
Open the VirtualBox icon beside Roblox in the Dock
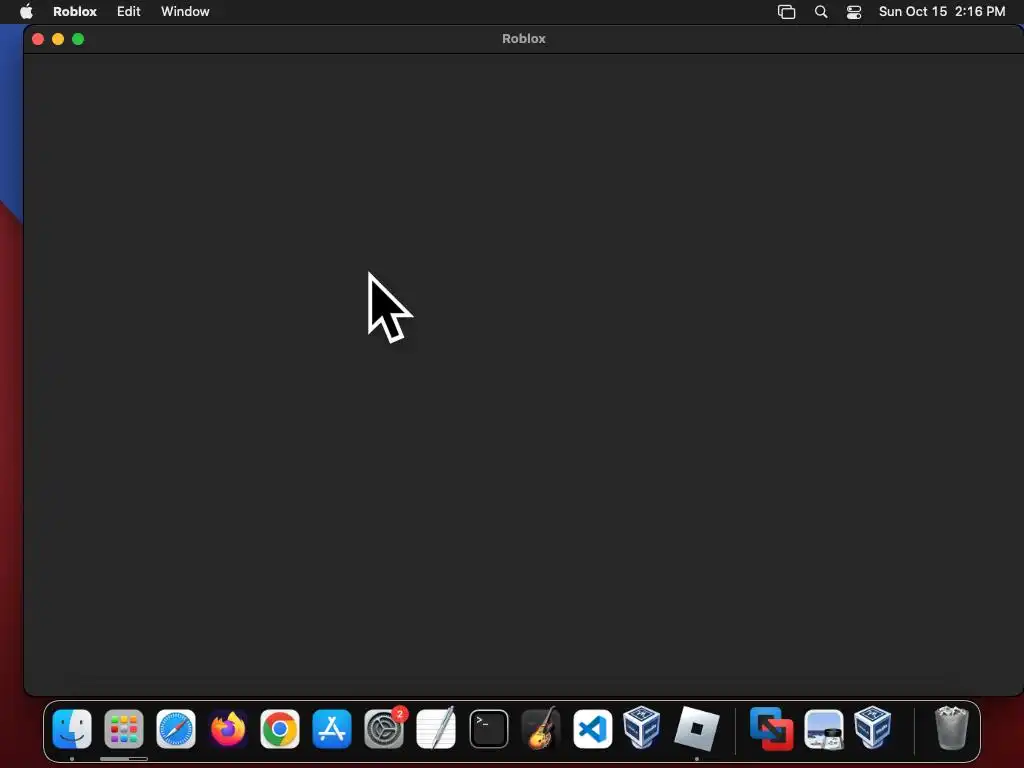click(x=641, y=727)
